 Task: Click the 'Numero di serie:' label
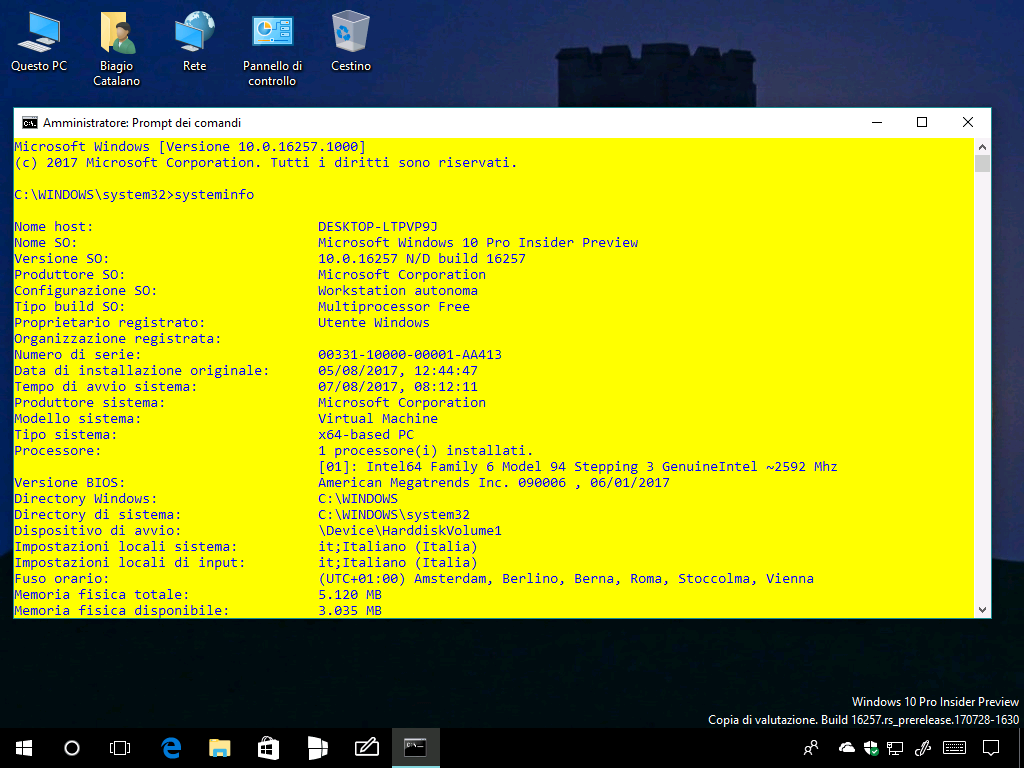pos(78,355)
